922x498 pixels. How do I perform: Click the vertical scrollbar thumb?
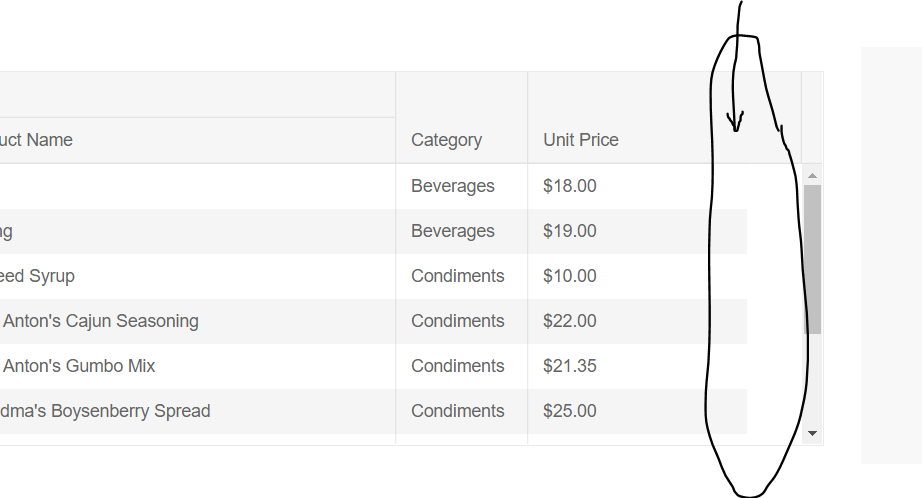pyautogui.click(x=812, y=259)
